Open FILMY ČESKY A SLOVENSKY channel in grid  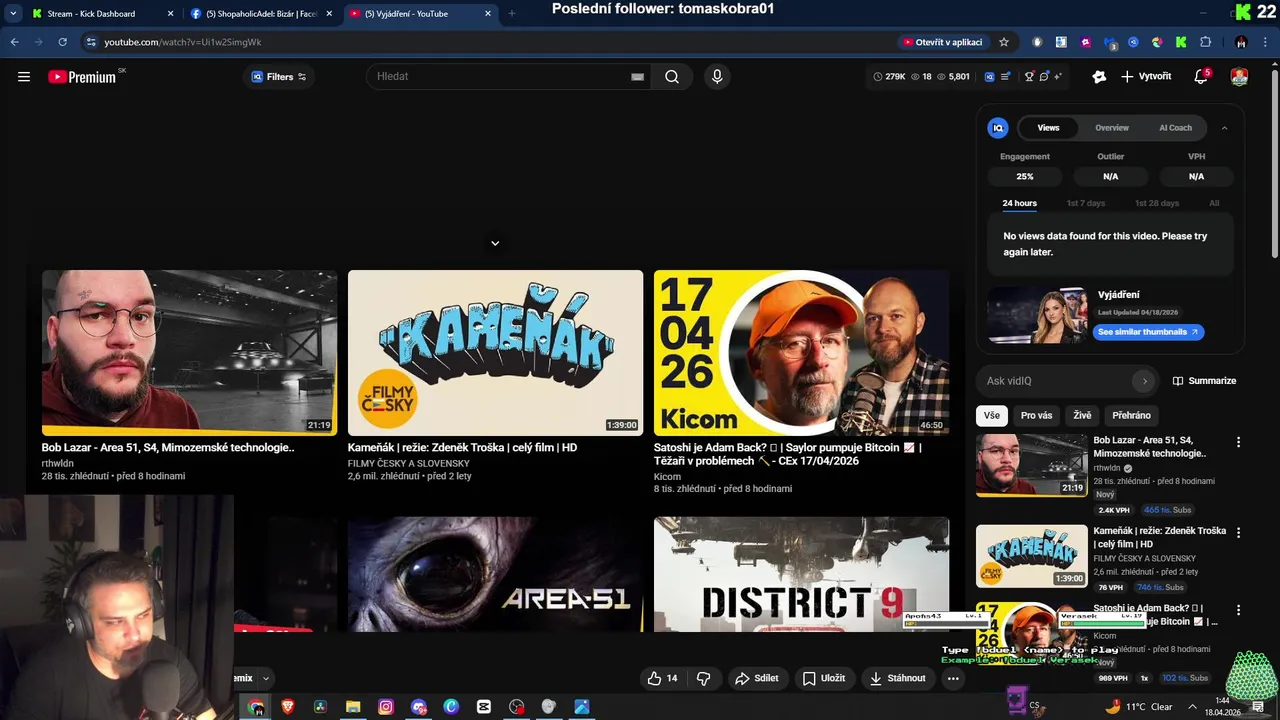[x=408, y=463]
